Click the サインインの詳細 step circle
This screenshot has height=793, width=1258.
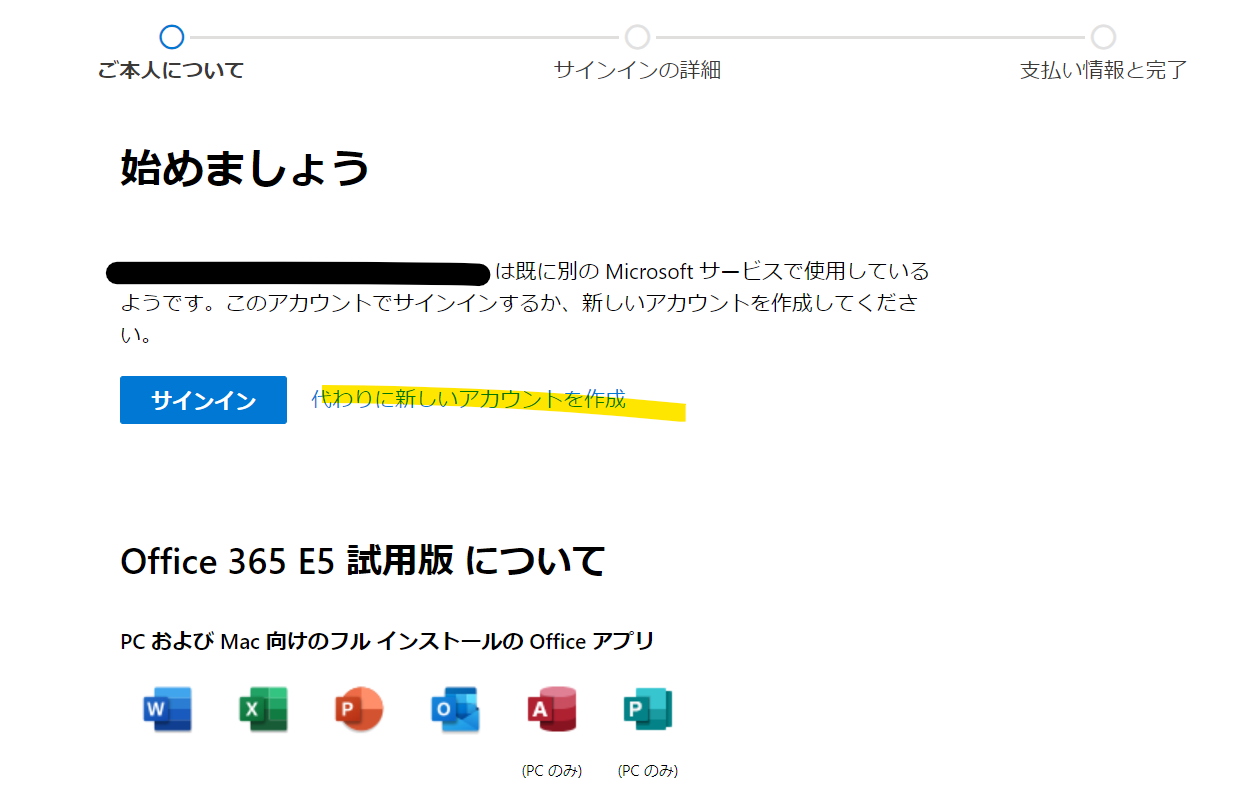pyautogui.click(x=637, y=37)
